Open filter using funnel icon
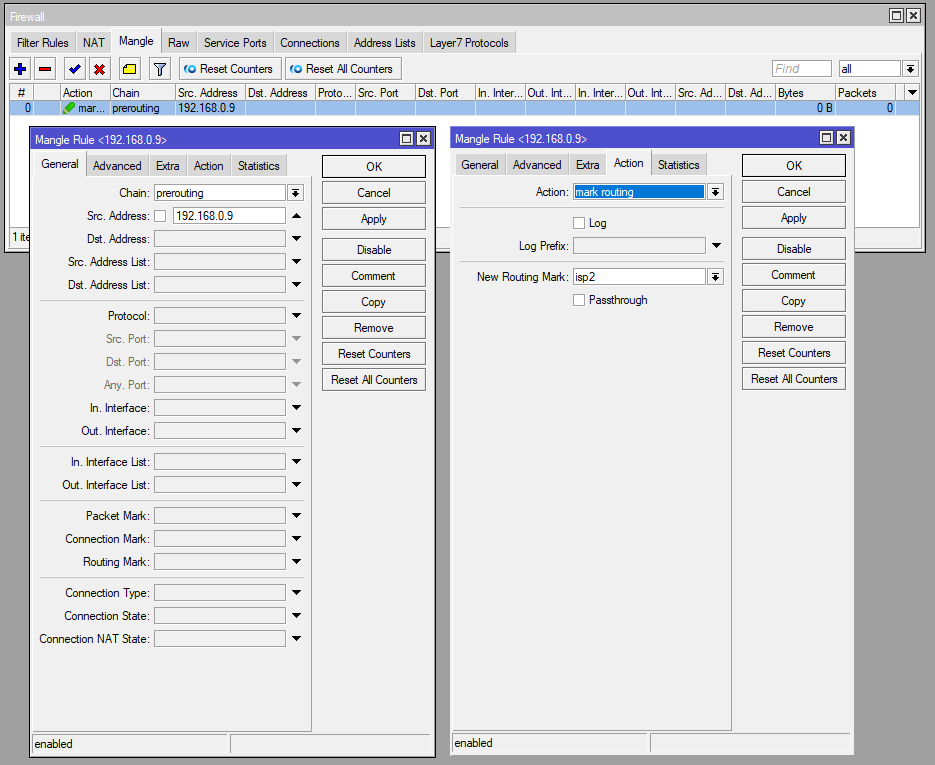The height and width of the screenshot is (765, 935). [x=159, y=69]
